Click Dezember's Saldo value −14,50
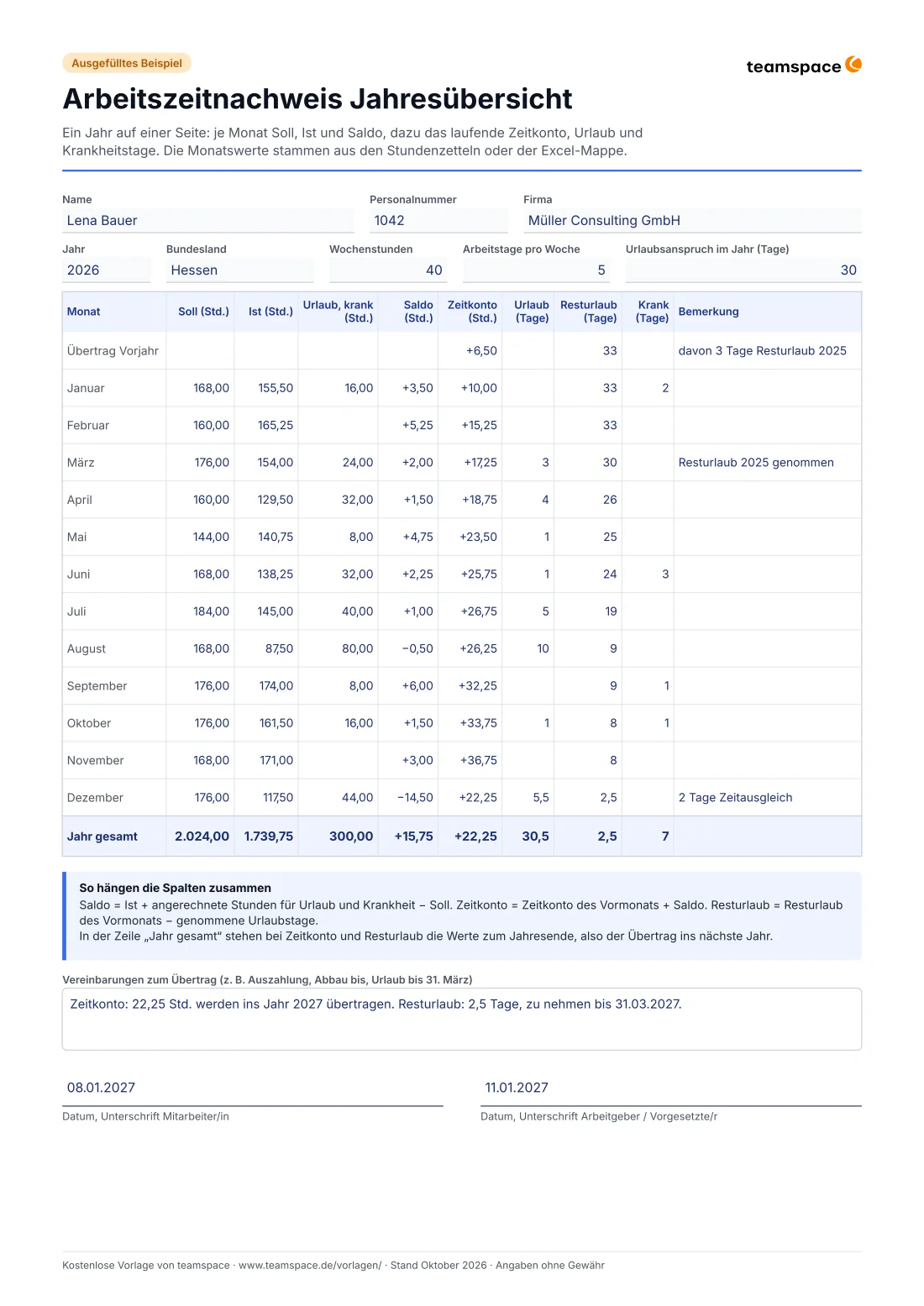Screen dimensions: 924x1306 pyautogui.click(x=416, y=798)
